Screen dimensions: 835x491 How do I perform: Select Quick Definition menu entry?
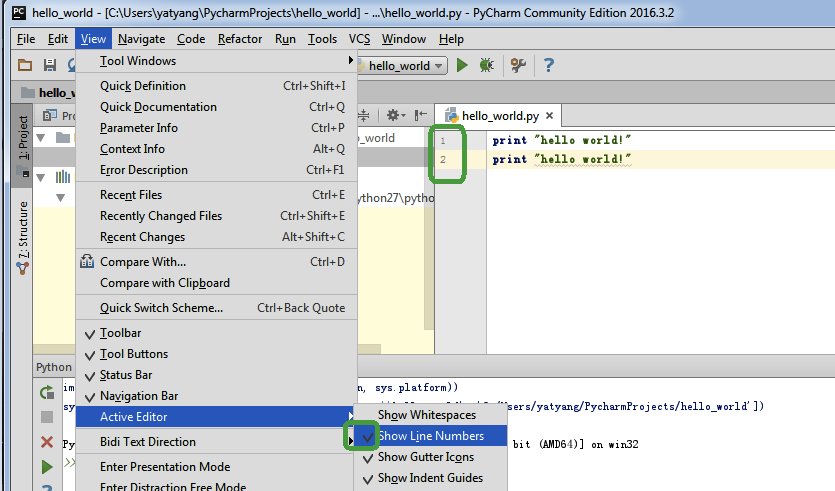(x=216, y=86)
